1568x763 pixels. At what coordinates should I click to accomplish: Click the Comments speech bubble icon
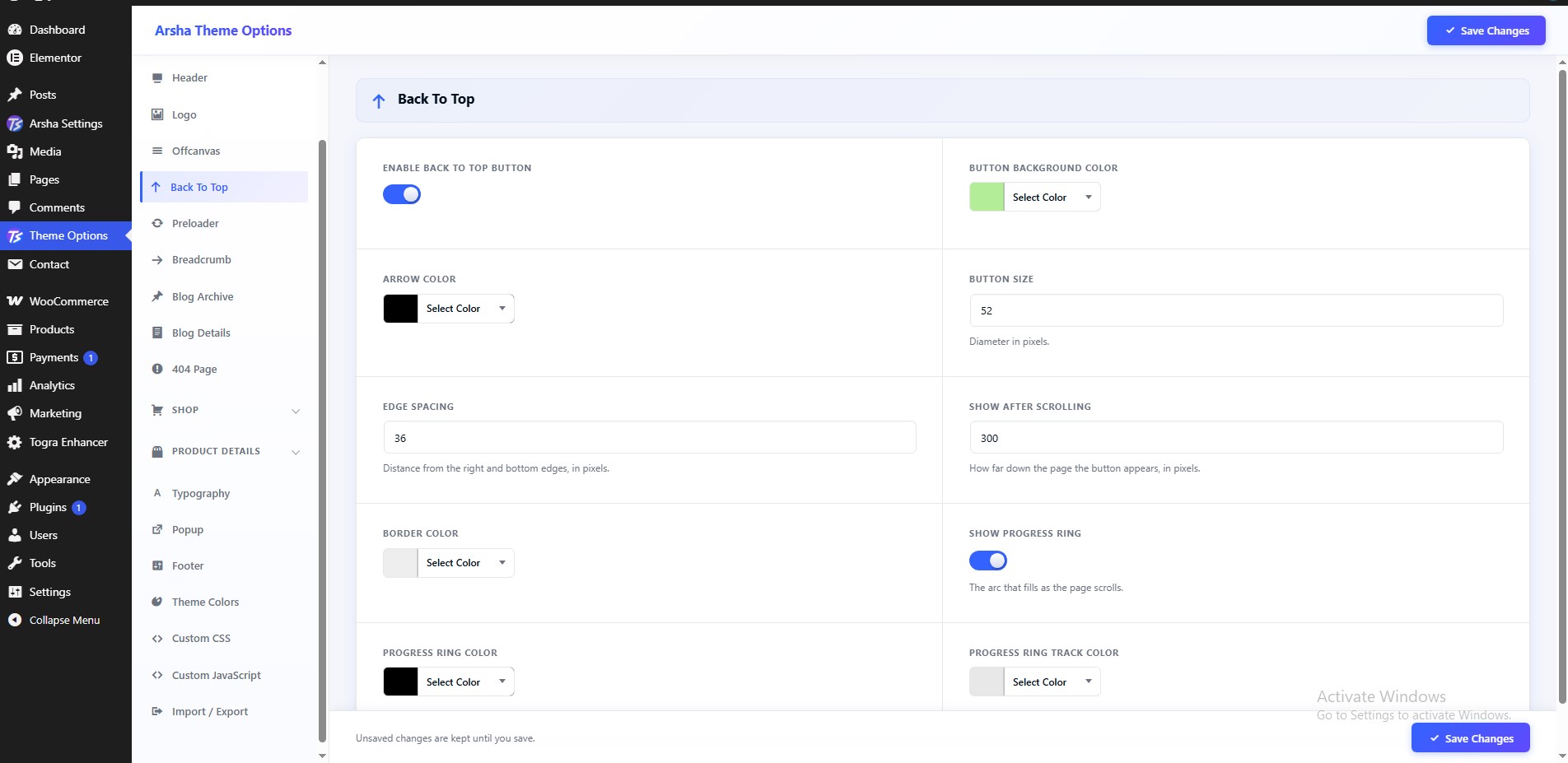pos(15,207)
